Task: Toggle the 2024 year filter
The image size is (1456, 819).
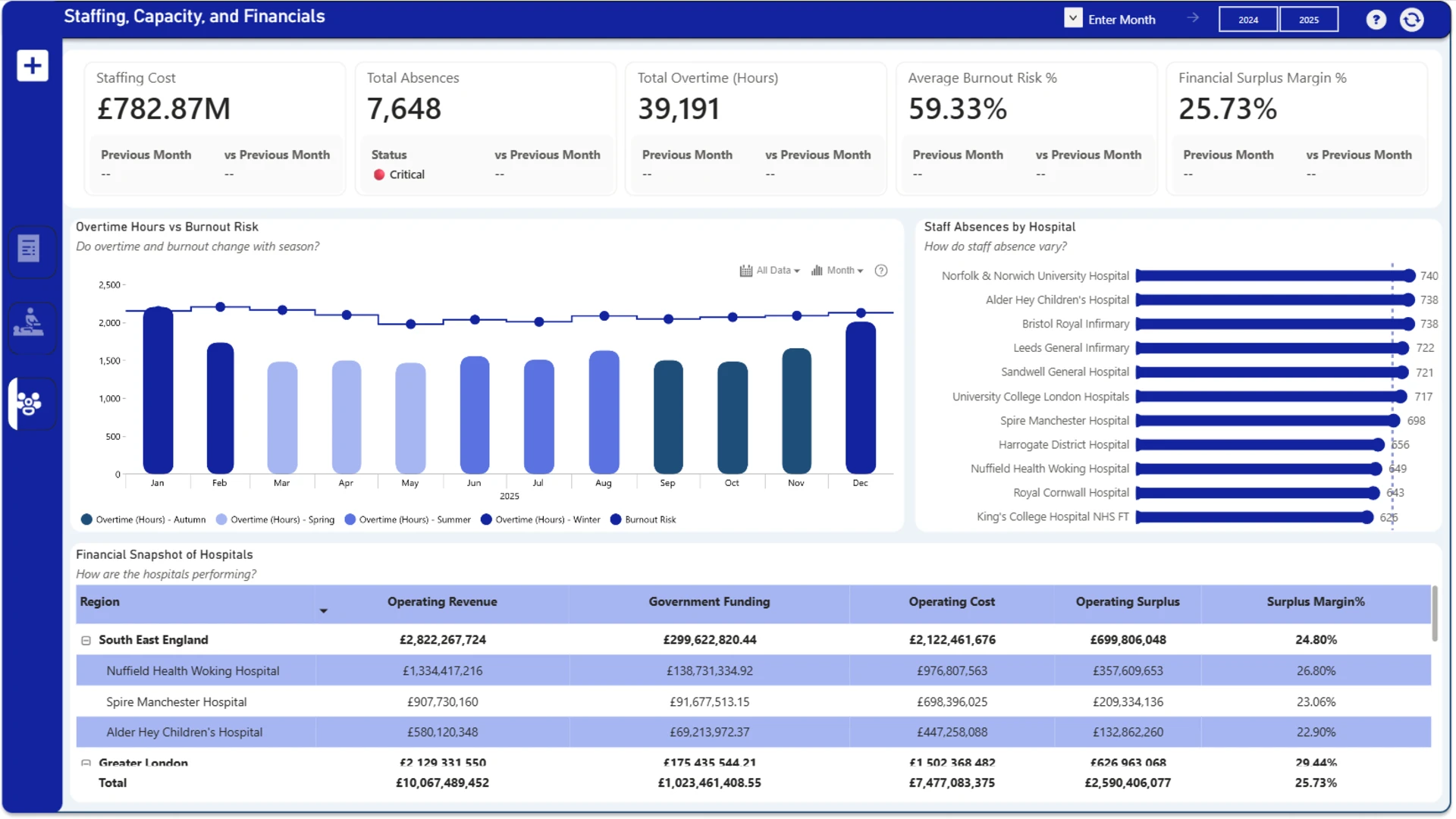Action: pos(1248,20)
